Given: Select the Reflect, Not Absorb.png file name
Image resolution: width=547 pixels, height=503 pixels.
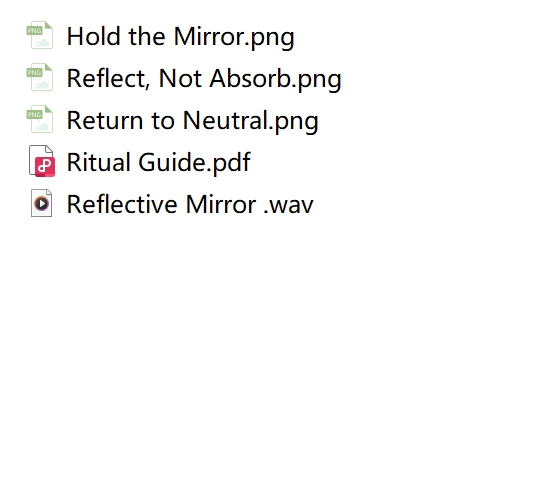Looking at the screenshot, I should coord(204,79).
